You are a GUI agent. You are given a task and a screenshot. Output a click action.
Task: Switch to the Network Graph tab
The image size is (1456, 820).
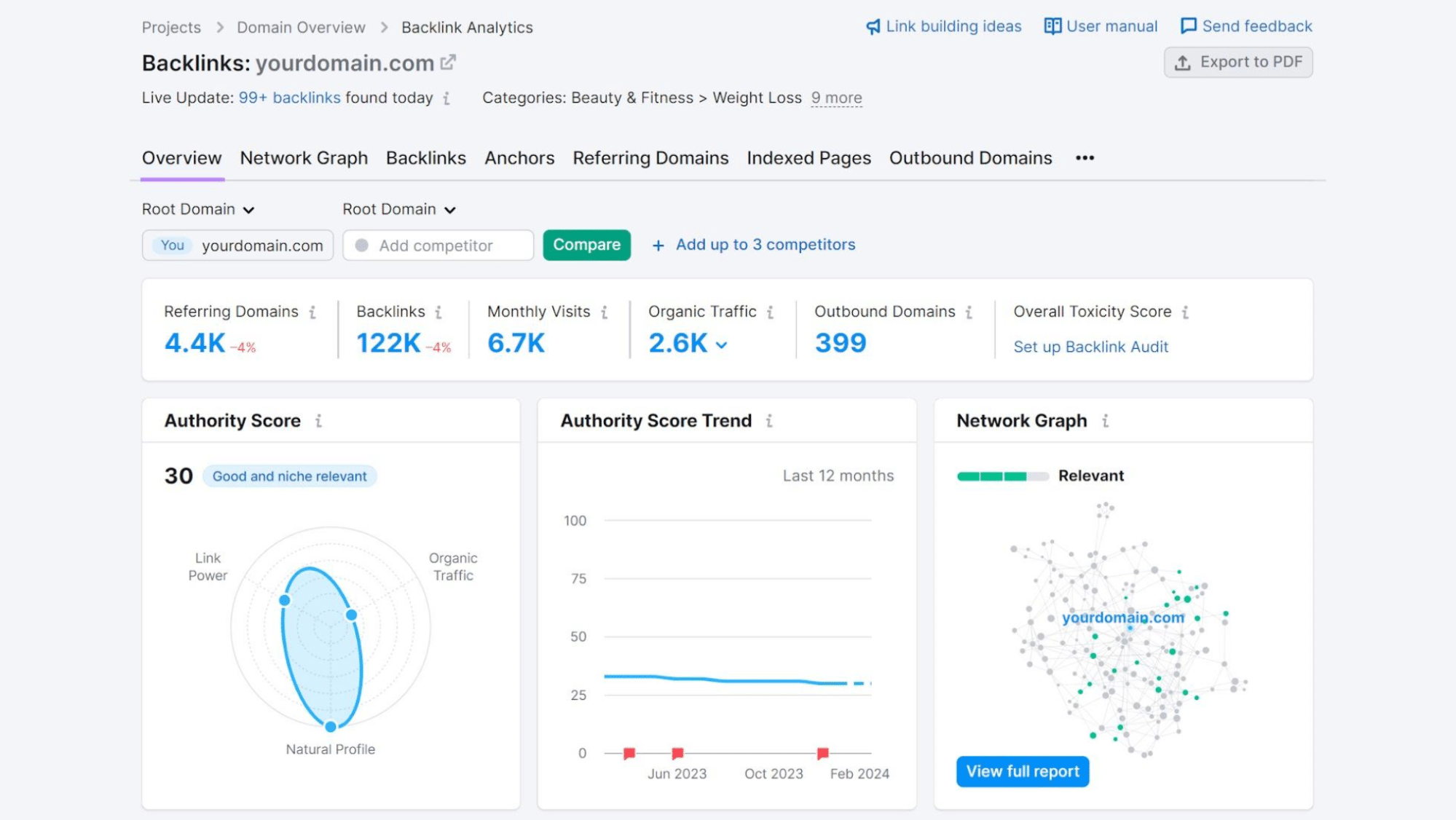point(304,158)
